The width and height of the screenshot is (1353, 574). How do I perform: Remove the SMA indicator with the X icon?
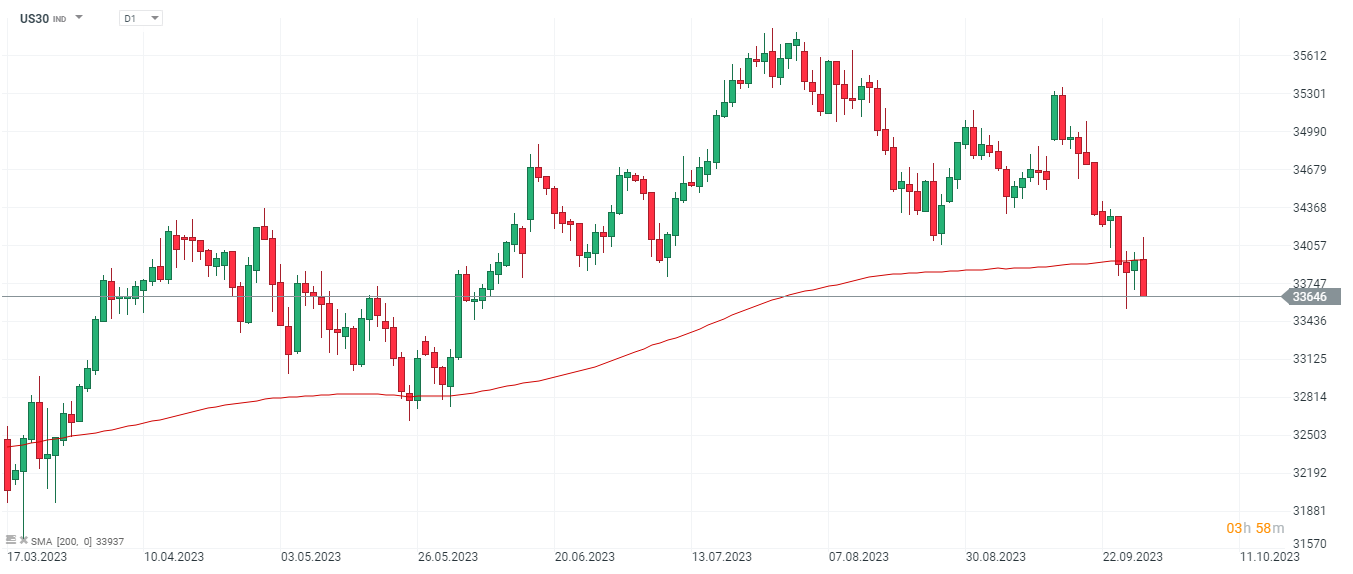pos(23,540)
